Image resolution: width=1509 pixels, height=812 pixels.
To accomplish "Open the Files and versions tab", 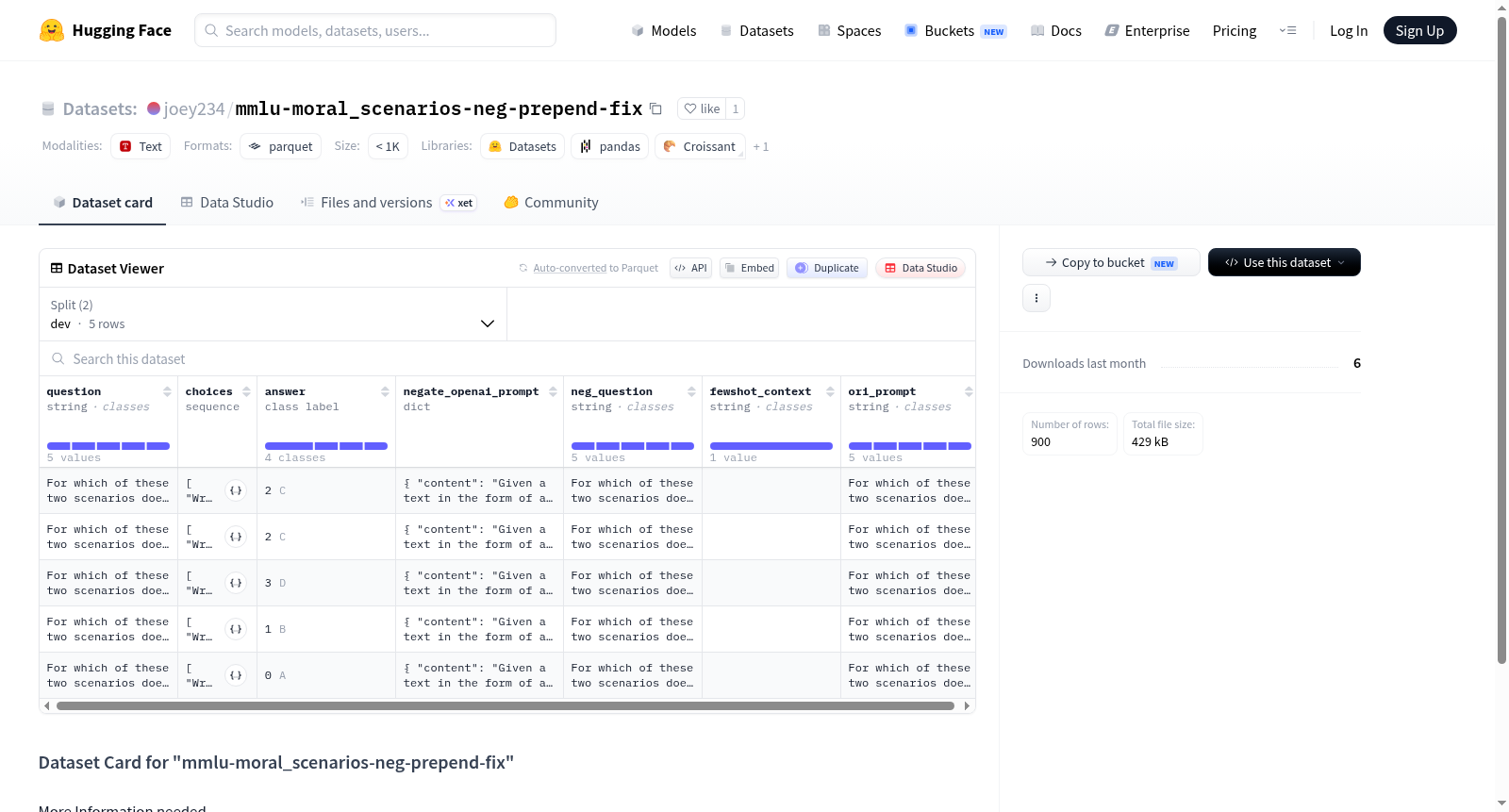I will [x=389, y=203].
